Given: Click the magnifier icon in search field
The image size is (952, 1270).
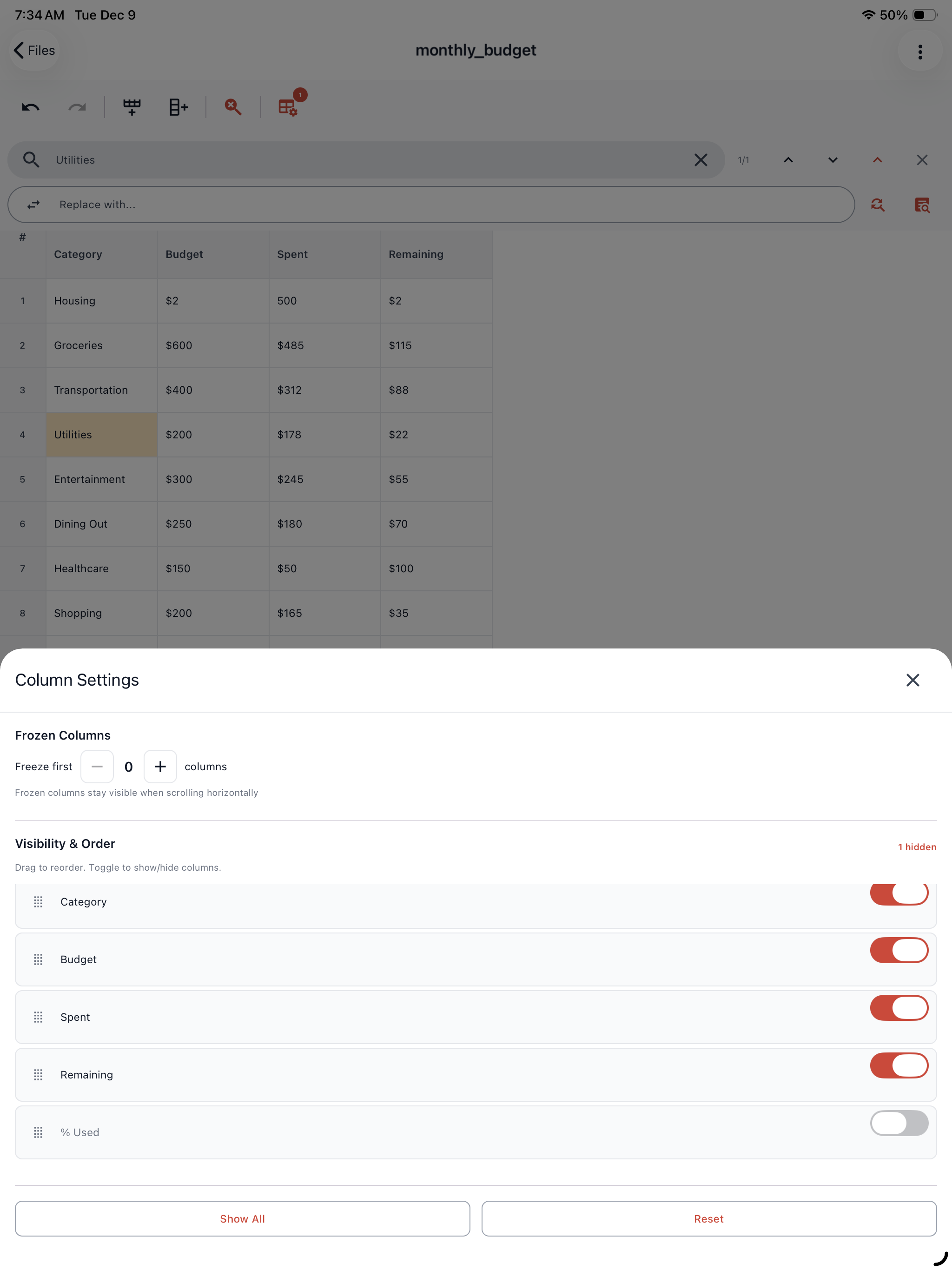Looking at the screenshot, I should (31, 159).
